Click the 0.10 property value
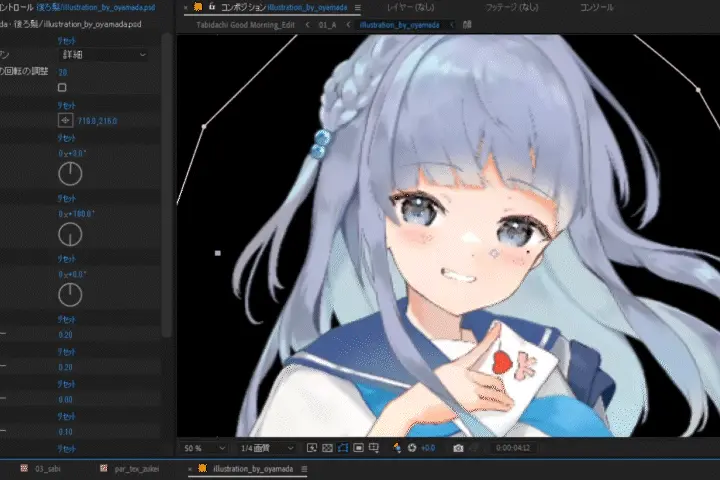 [x=65, y=432]
